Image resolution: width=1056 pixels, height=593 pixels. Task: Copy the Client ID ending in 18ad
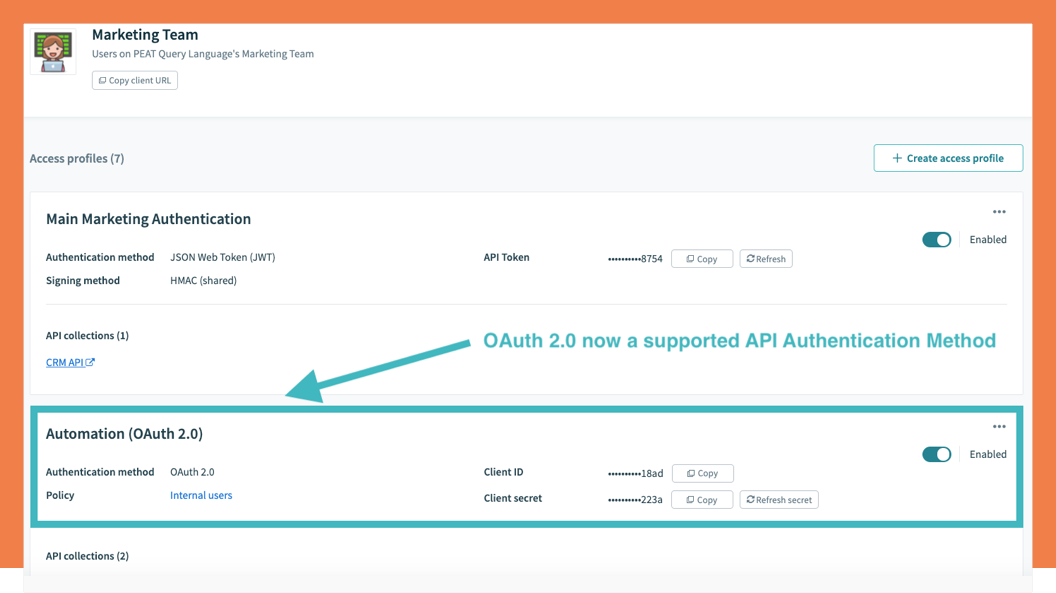coord(702,473)
